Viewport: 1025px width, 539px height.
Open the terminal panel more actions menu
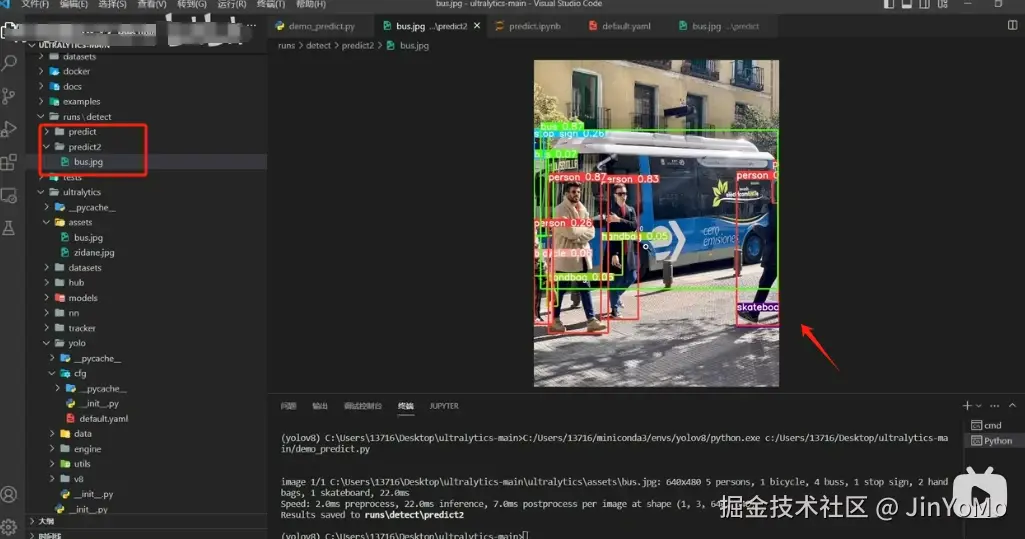coord(994,406)
